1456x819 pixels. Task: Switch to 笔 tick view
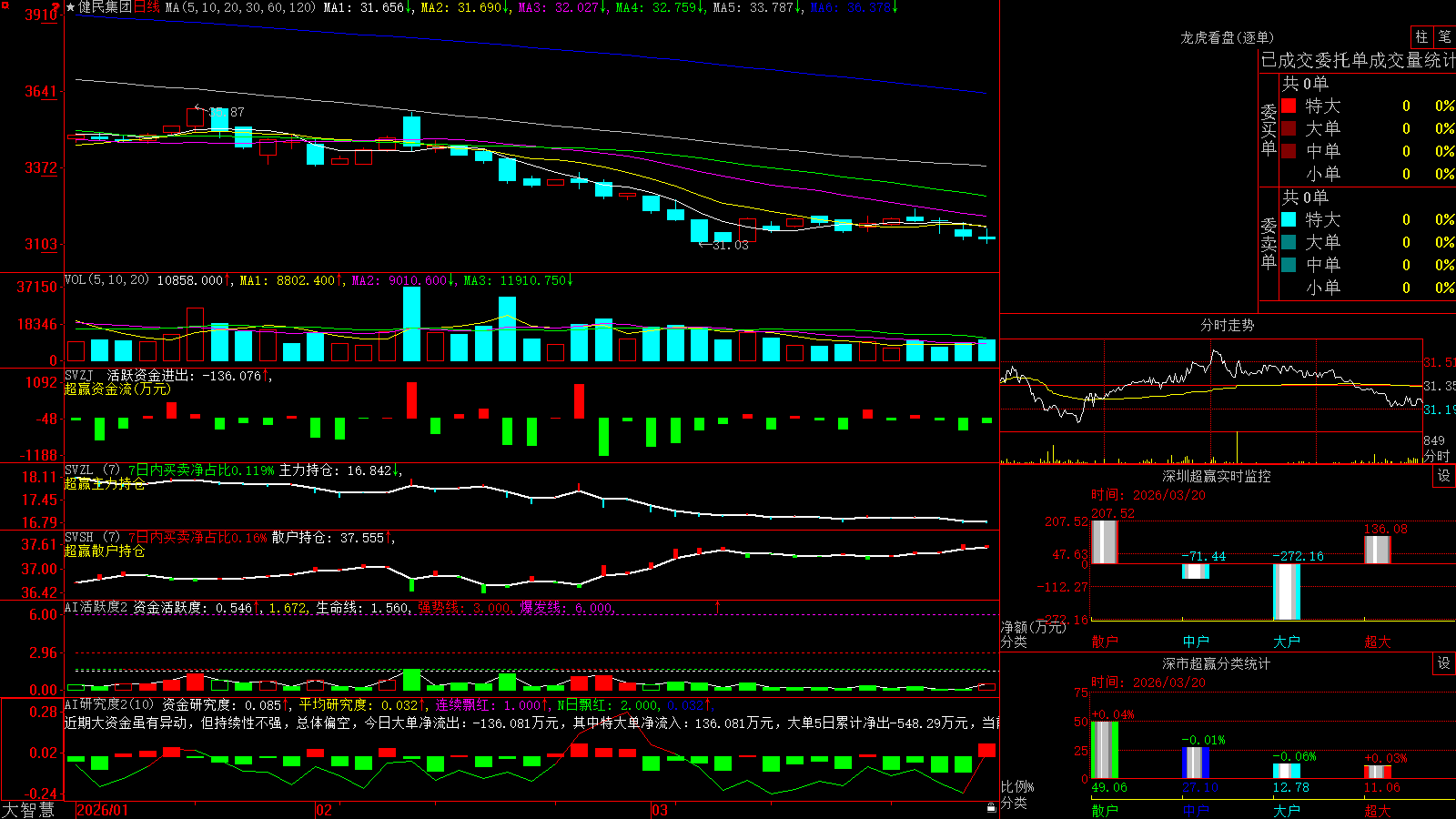click(1445, 36)
